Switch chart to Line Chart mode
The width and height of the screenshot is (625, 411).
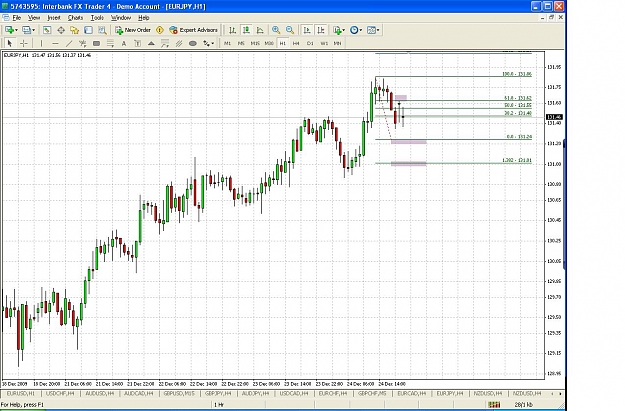pos(260,30)
